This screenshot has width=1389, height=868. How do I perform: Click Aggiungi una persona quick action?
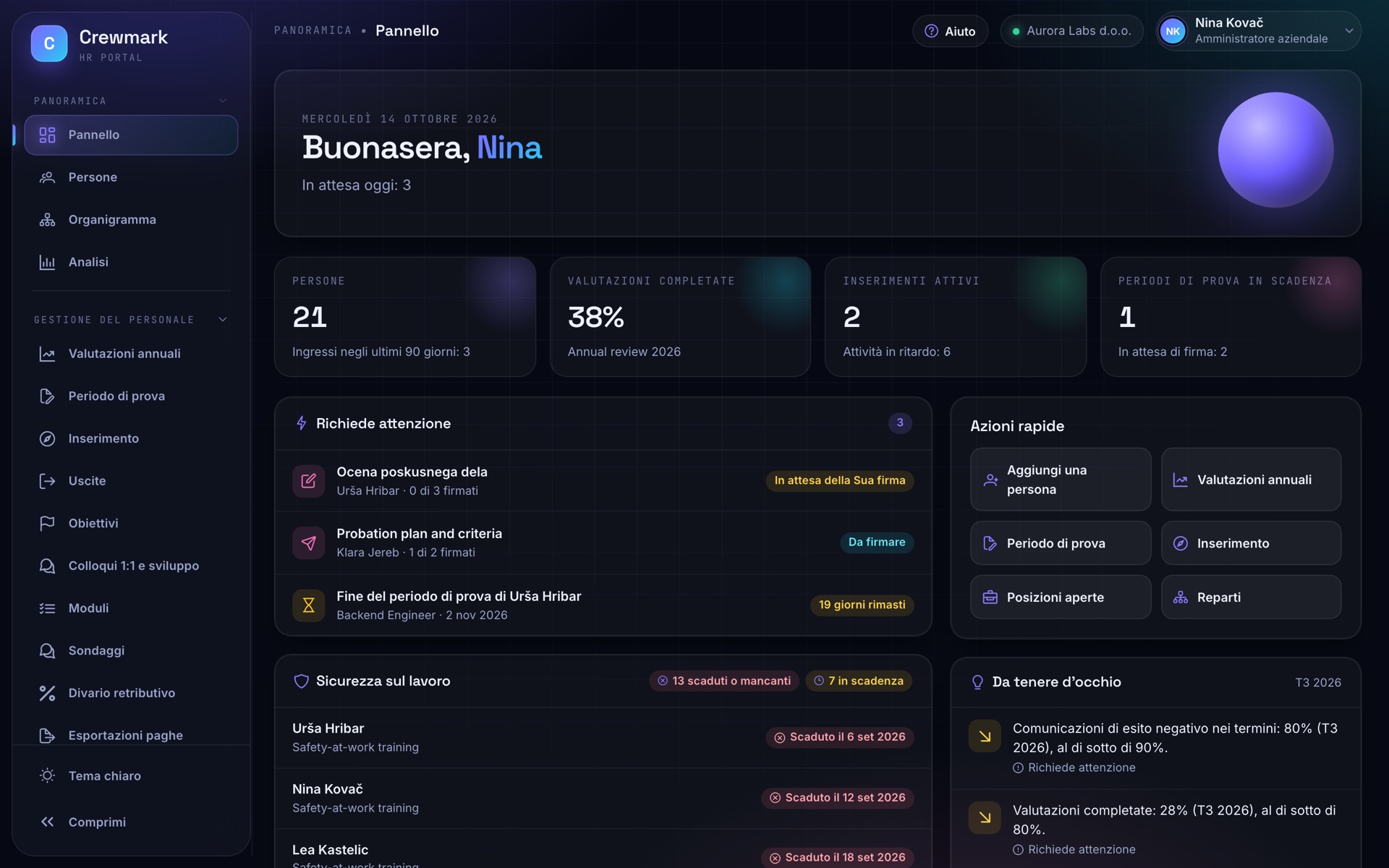point(1061,480)
